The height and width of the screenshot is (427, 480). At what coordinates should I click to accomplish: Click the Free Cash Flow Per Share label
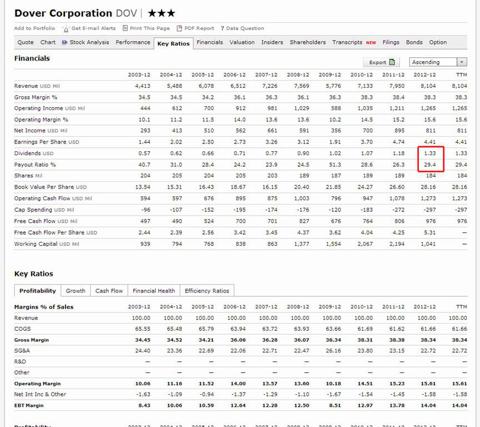(x=55, y=232)
